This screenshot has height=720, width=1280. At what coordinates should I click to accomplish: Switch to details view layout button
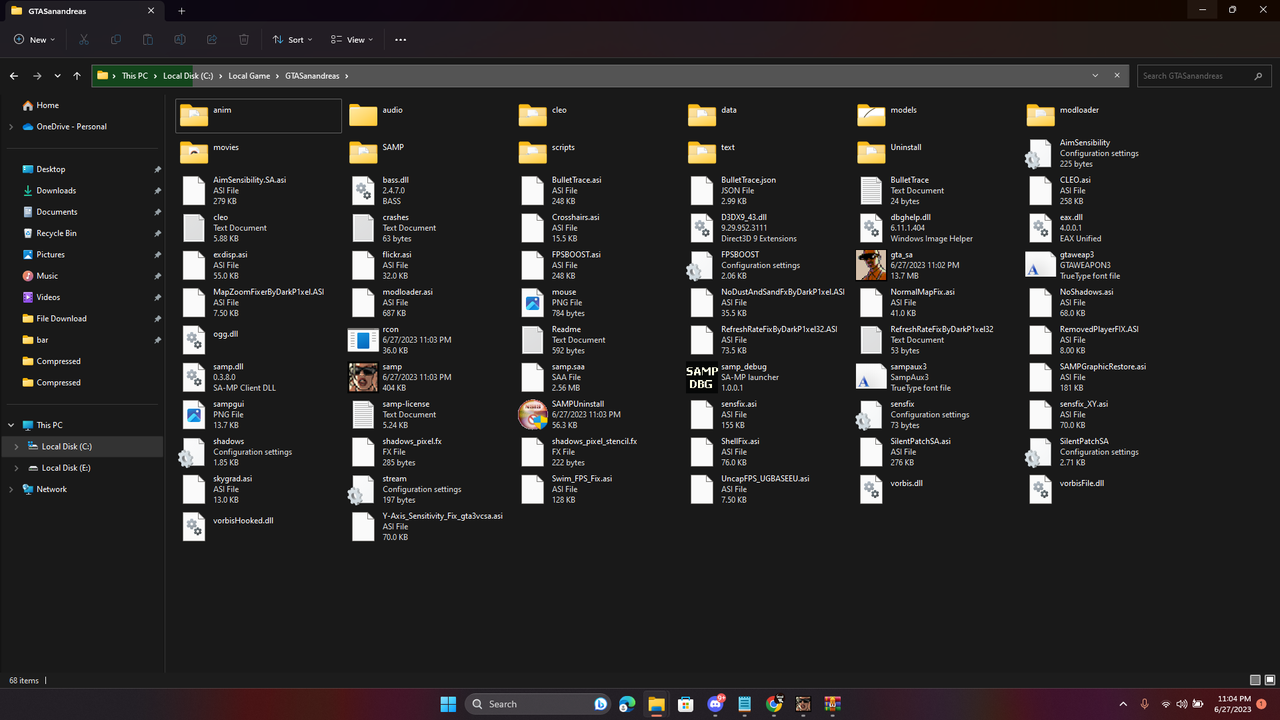pyautogui.click(x=1255, y=680)
